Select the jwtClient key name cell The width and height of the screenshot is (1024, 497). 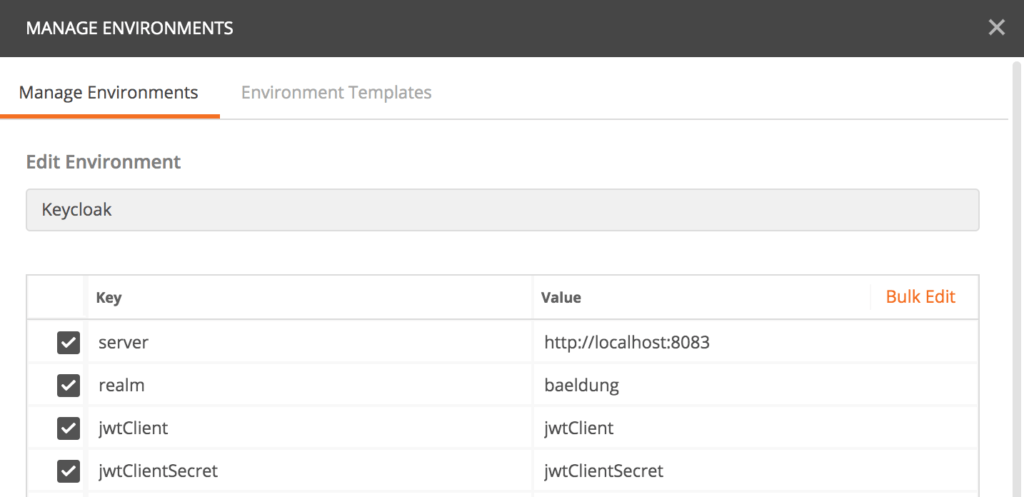[310, 428]
